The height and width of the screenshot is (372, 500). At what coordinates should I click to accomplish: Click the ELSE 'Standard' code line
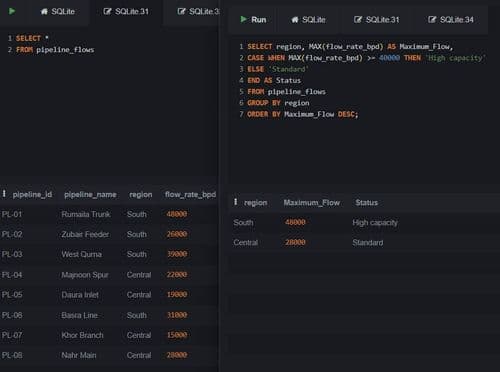[x=277, y=69]
